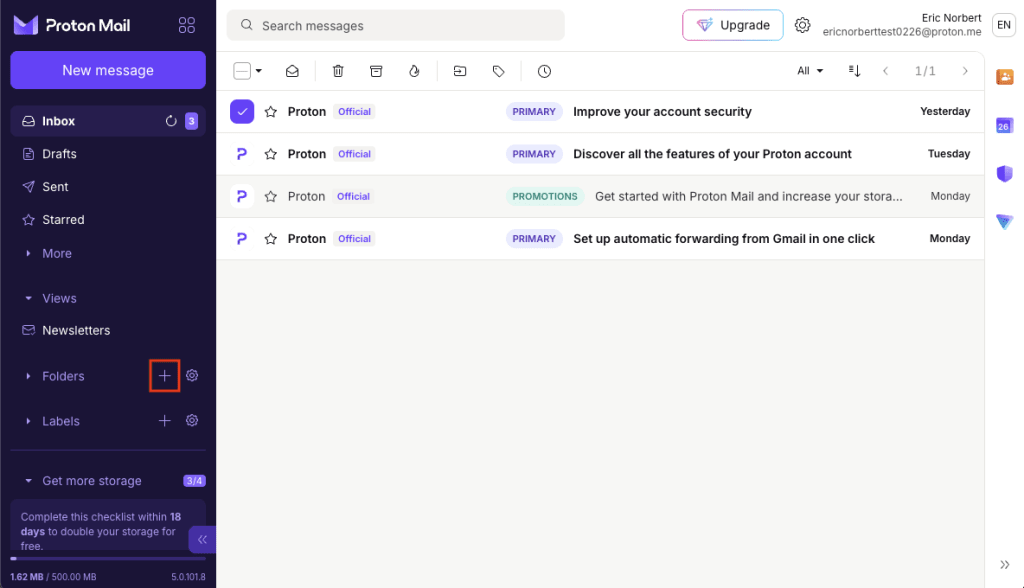Open the All filter dropdown

[810, 71]
